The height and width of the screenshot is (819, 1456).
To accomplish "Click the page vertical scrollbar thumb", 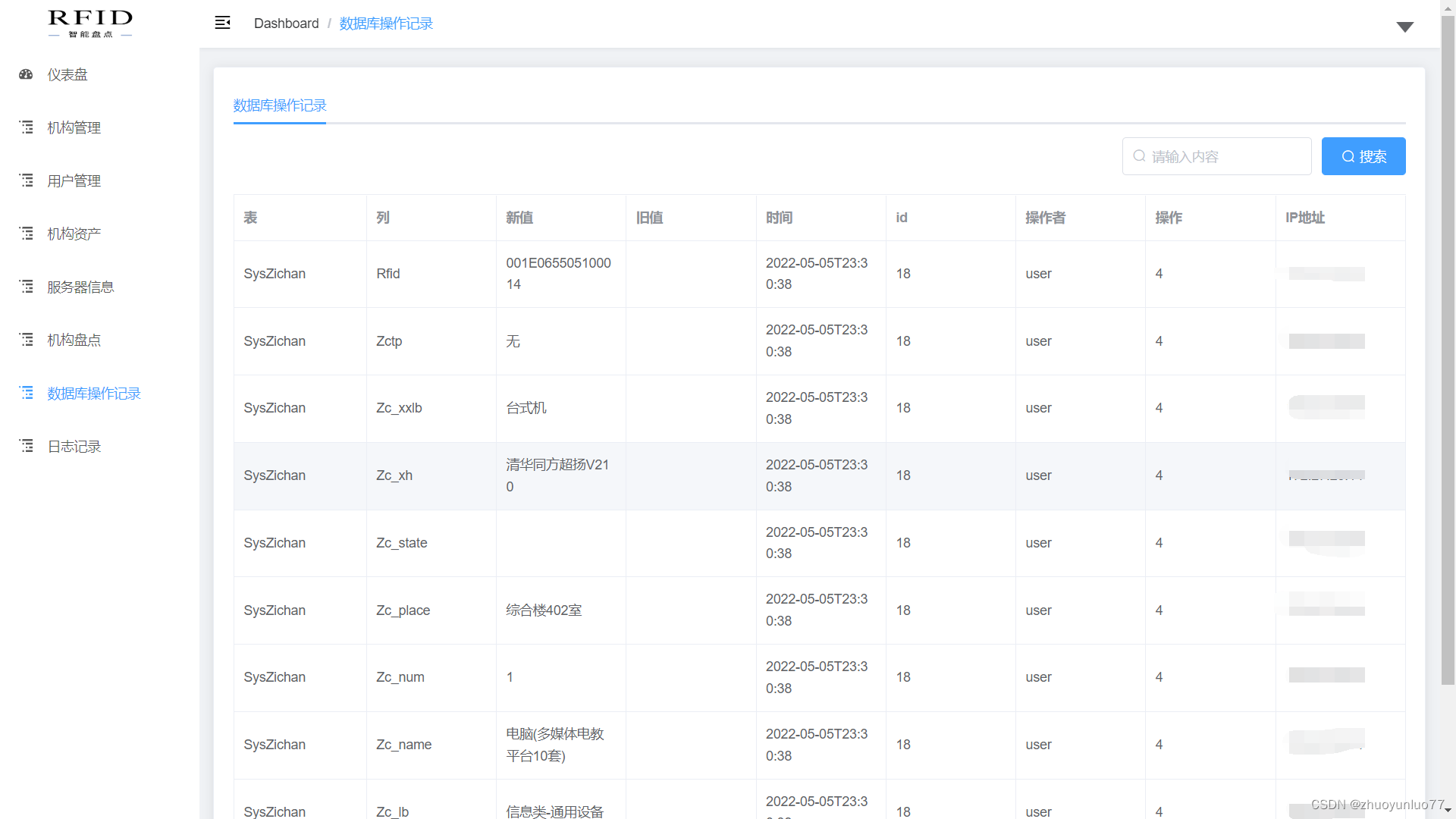I will pyautogui.click(x=1448, y=349).
